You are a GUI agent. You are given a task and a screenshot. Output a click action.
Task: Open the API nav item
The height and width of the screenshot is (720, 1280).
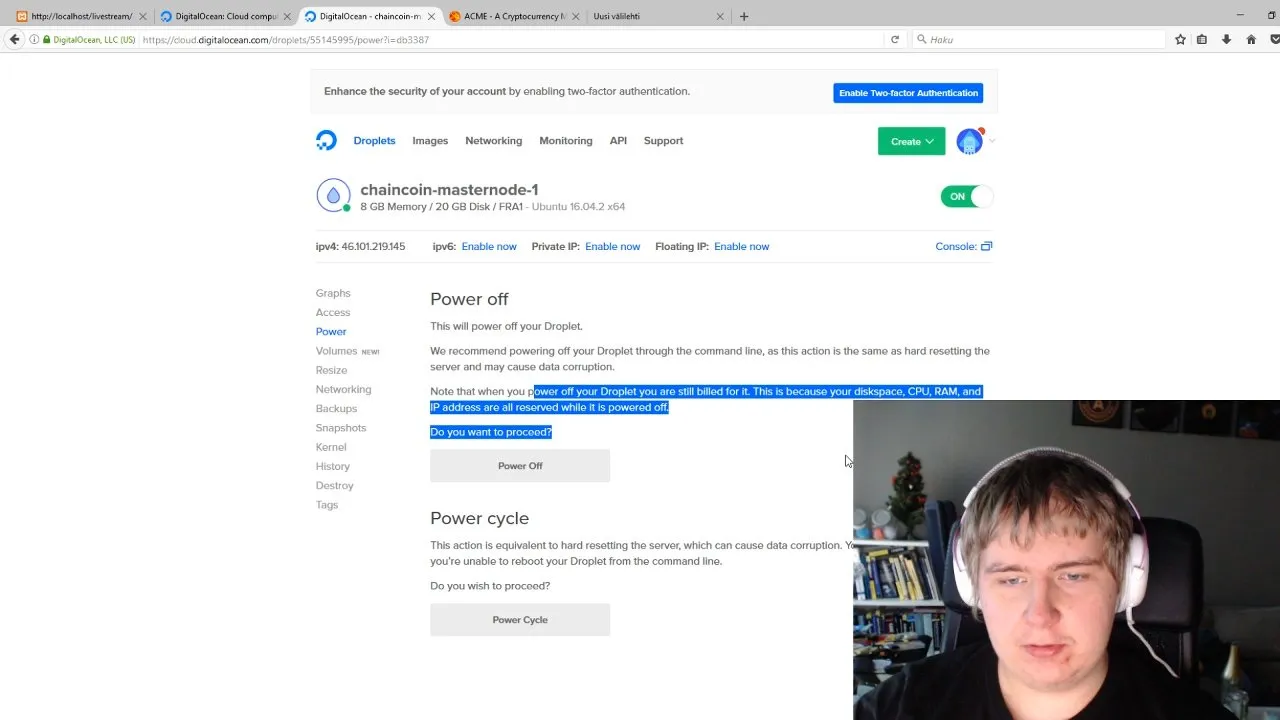(x=618, y=141)
